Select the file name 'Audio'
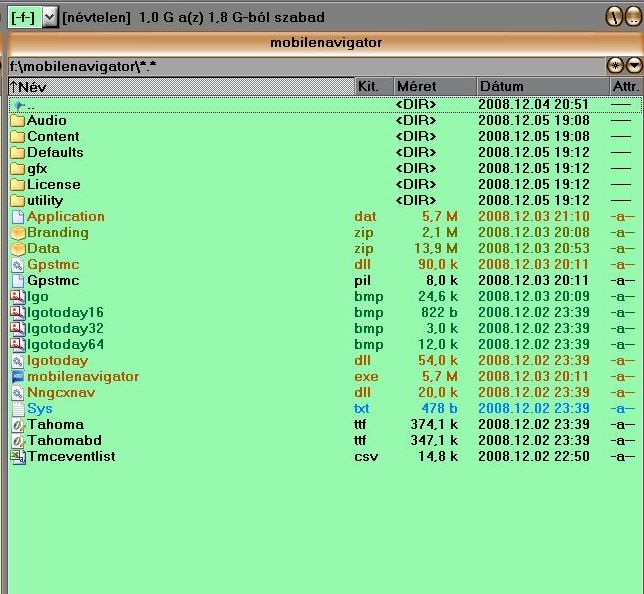 click(46, 120)
